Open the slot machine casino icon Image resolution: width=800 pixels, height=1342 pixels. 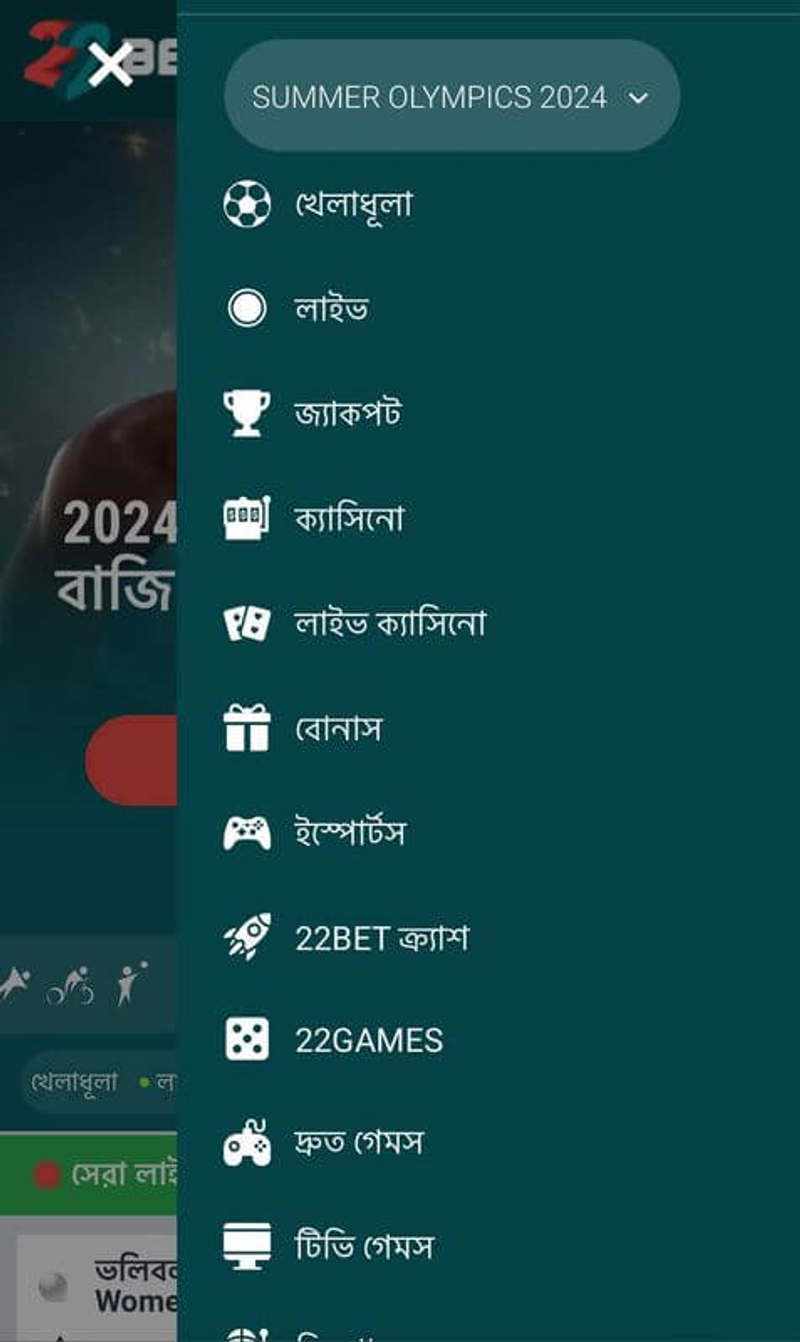click(246, 518)
